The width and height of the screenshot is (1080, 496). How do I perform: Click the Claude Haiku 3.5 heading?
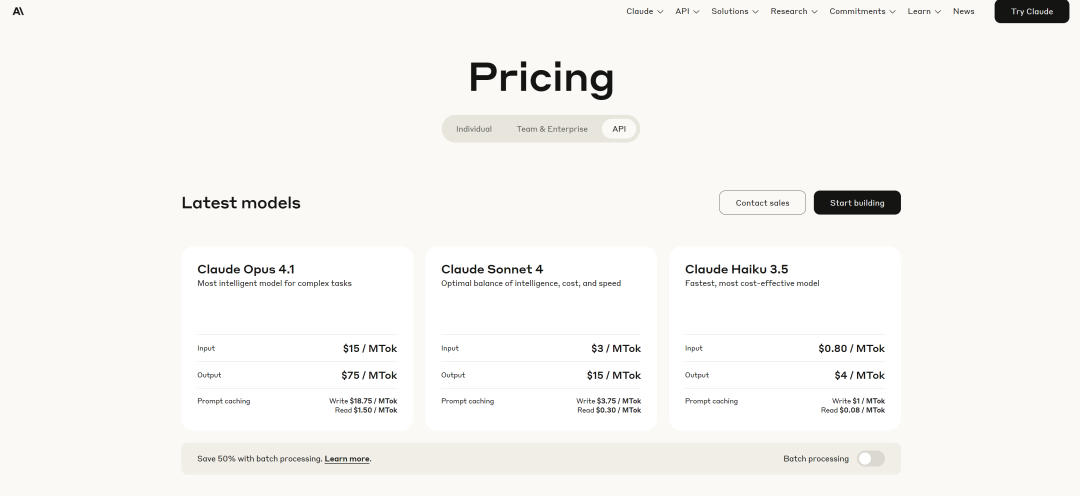tap(736, 269)
